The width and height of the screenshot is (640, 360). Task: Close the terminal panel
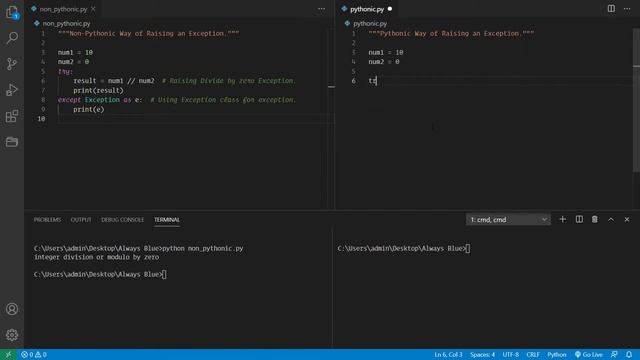click(x=627, y=219)
